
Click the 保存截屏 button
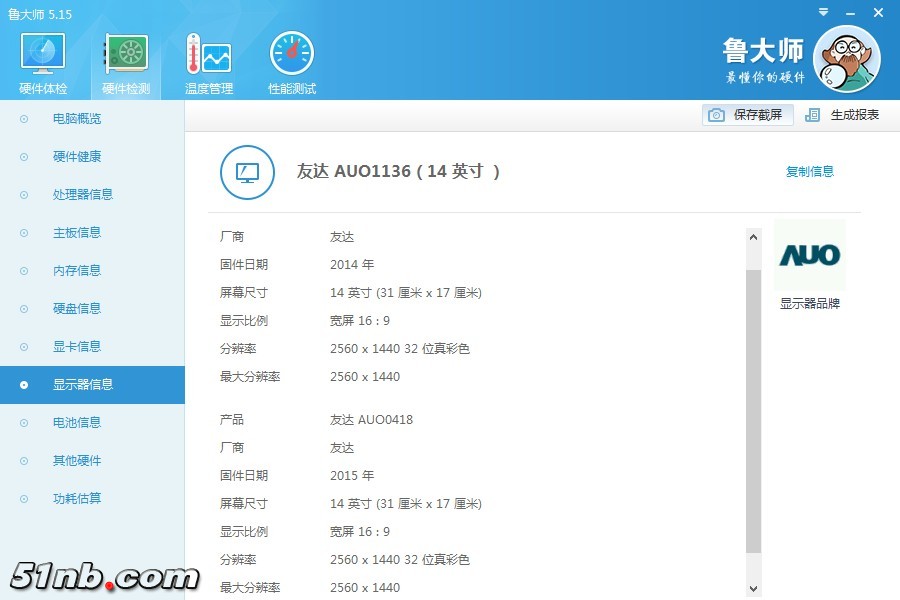(x=747, y=115)
